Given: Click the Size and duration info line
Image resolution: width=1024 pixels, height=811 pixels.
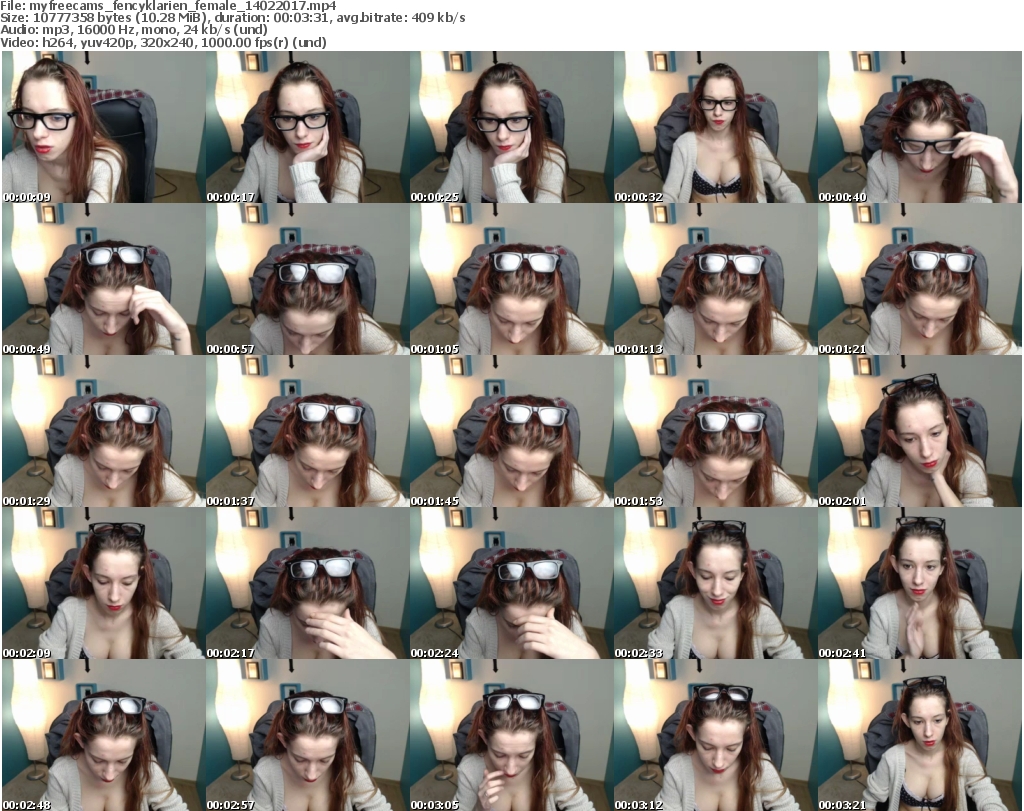Looking at the screenshot, I should point(232,18).
